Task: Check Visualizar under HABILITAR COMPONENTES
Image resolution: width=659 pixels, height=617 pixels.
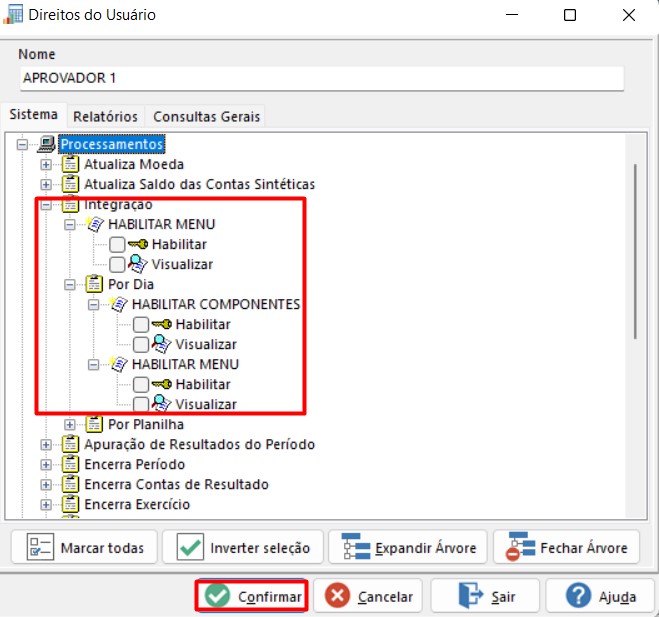Action: pyautogui.click(x=141, y=344)
